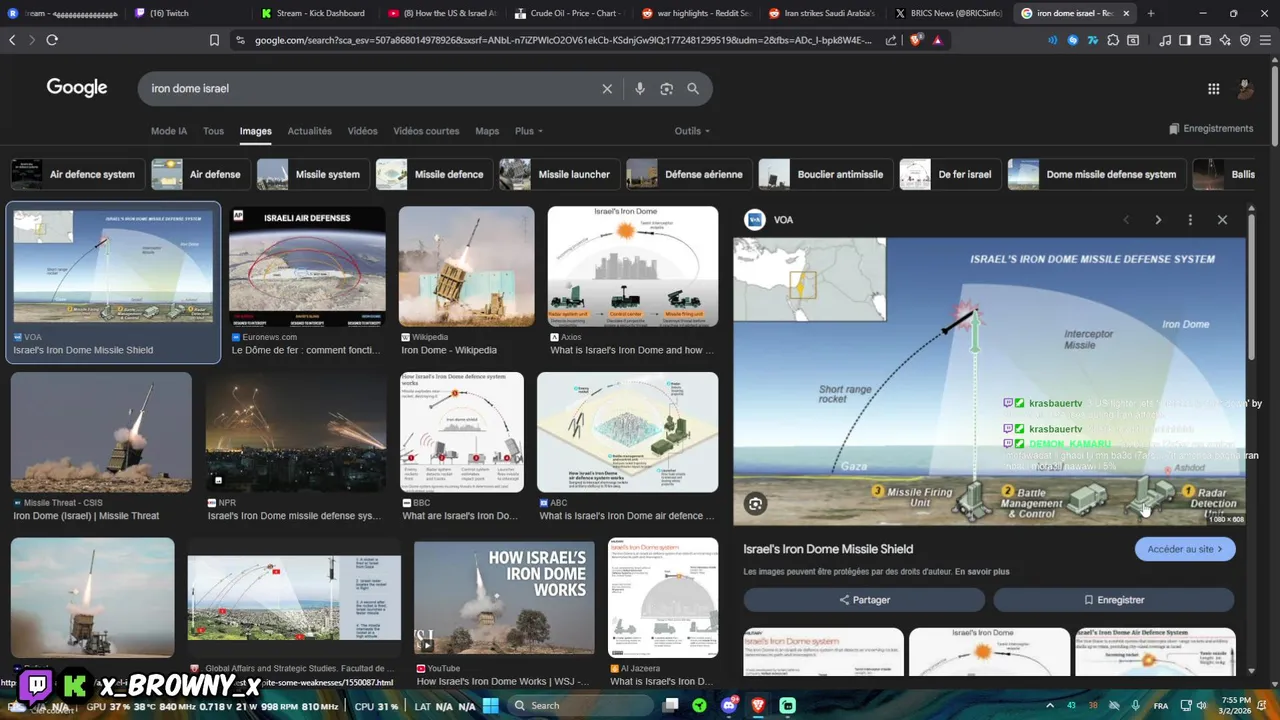
Task: Search by image with Google Lens icon
Action: [x=667, y=89]
